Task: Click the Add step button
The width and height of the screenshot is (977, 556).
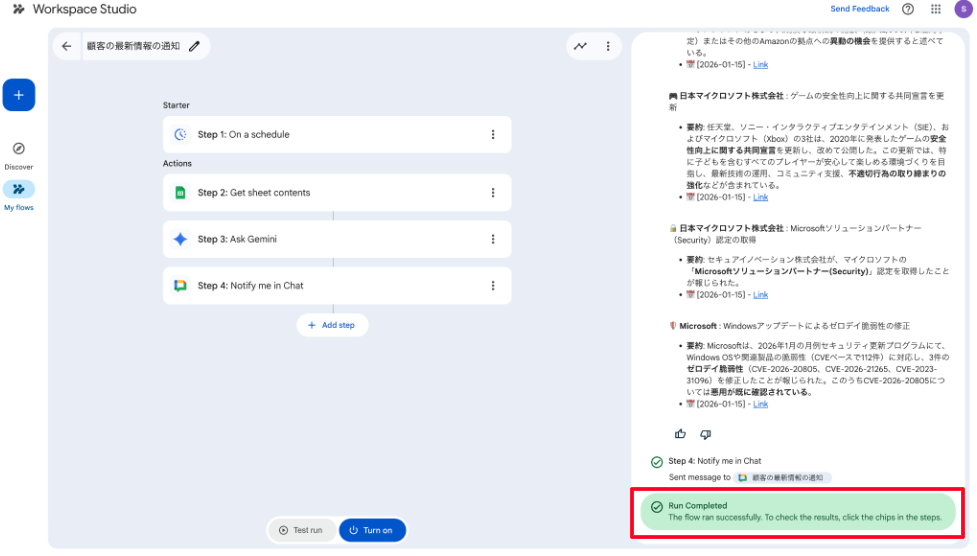Action: click(x=332, y=325)
